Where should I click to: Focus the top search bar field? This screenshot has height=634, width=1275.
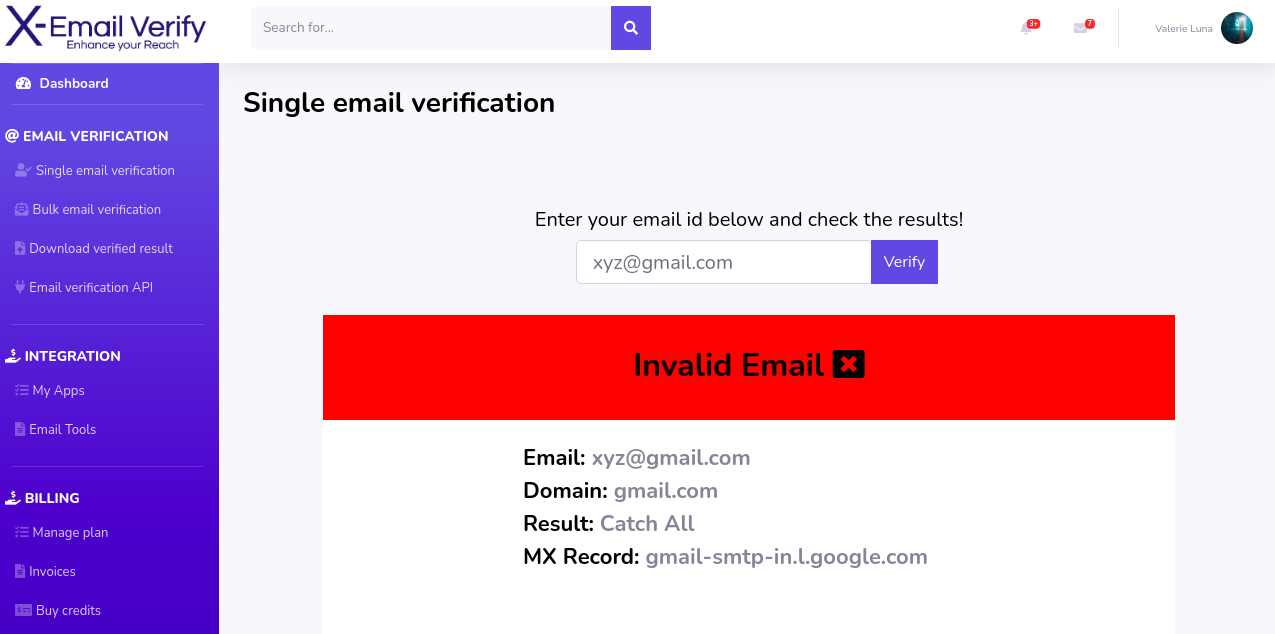pyautogui.click(x=430, y=28)
